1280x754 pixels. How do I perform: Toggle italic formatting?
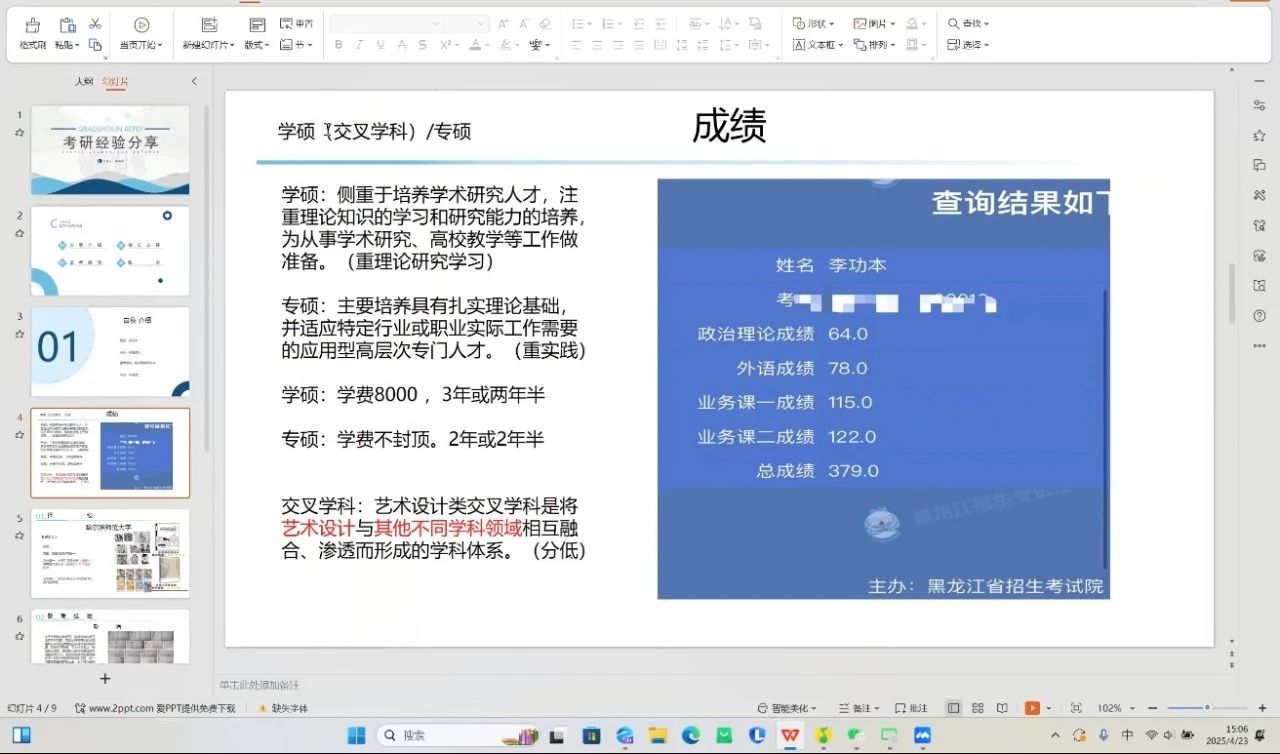pos(359,45)
